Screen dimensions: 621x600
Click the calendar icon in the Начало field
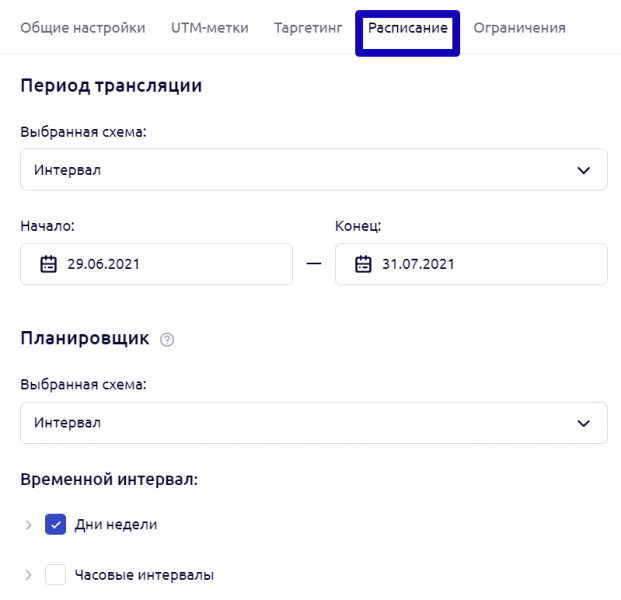[x=48, y=264]
